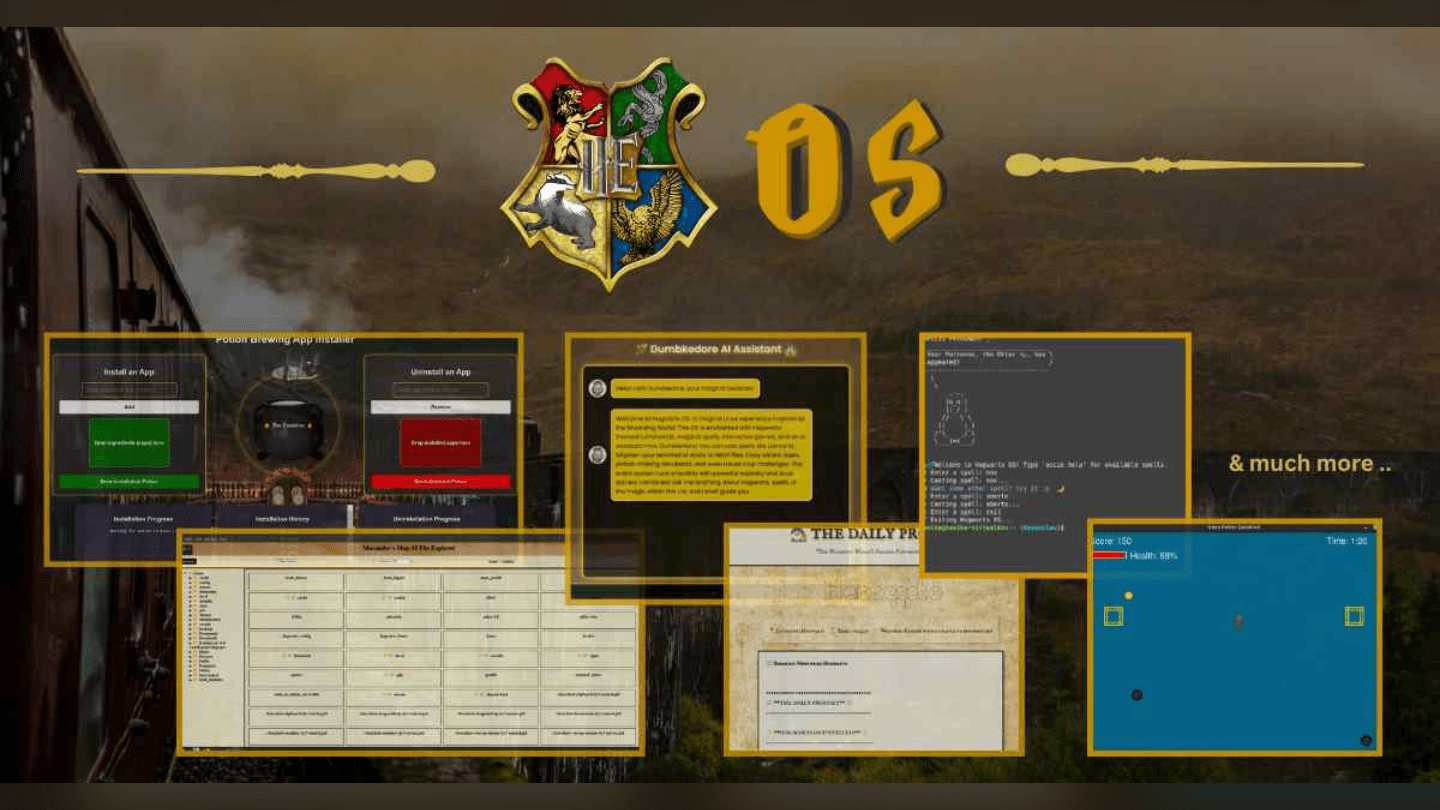
Task: Click the red Brew Uninstall Potion button
Action: click(x=441, y=481)
